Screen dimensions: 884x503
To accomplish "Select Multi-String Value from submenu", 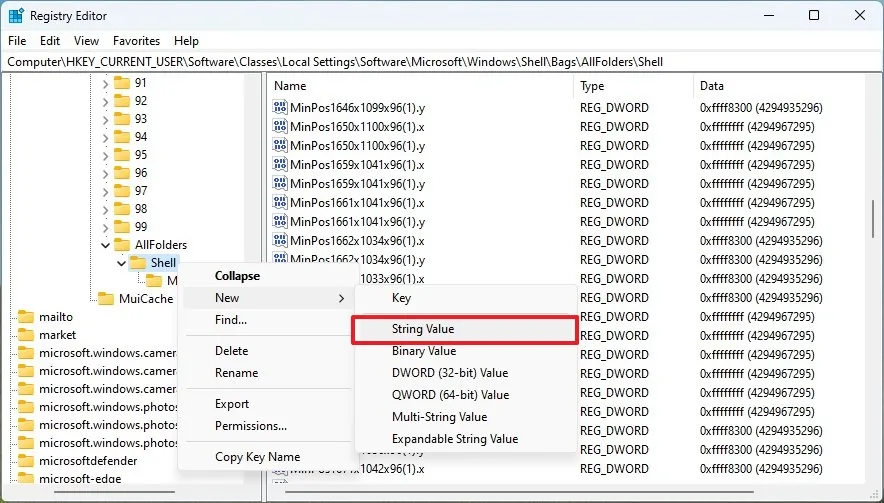I will coord(466,417).
